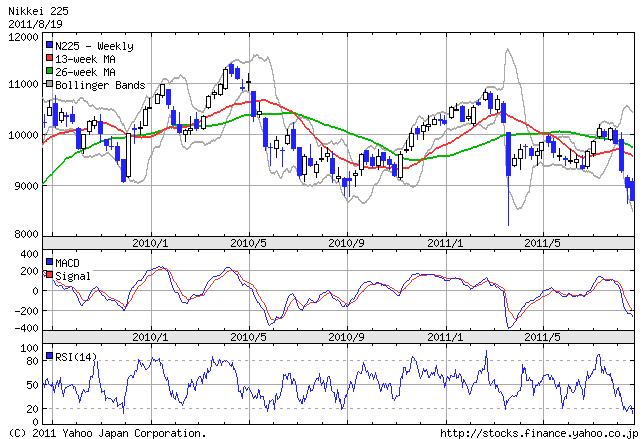Click the Yahoo Japan Corporation copyright text
This screenshot has height=439, width=644.
[x=105, y=432]
